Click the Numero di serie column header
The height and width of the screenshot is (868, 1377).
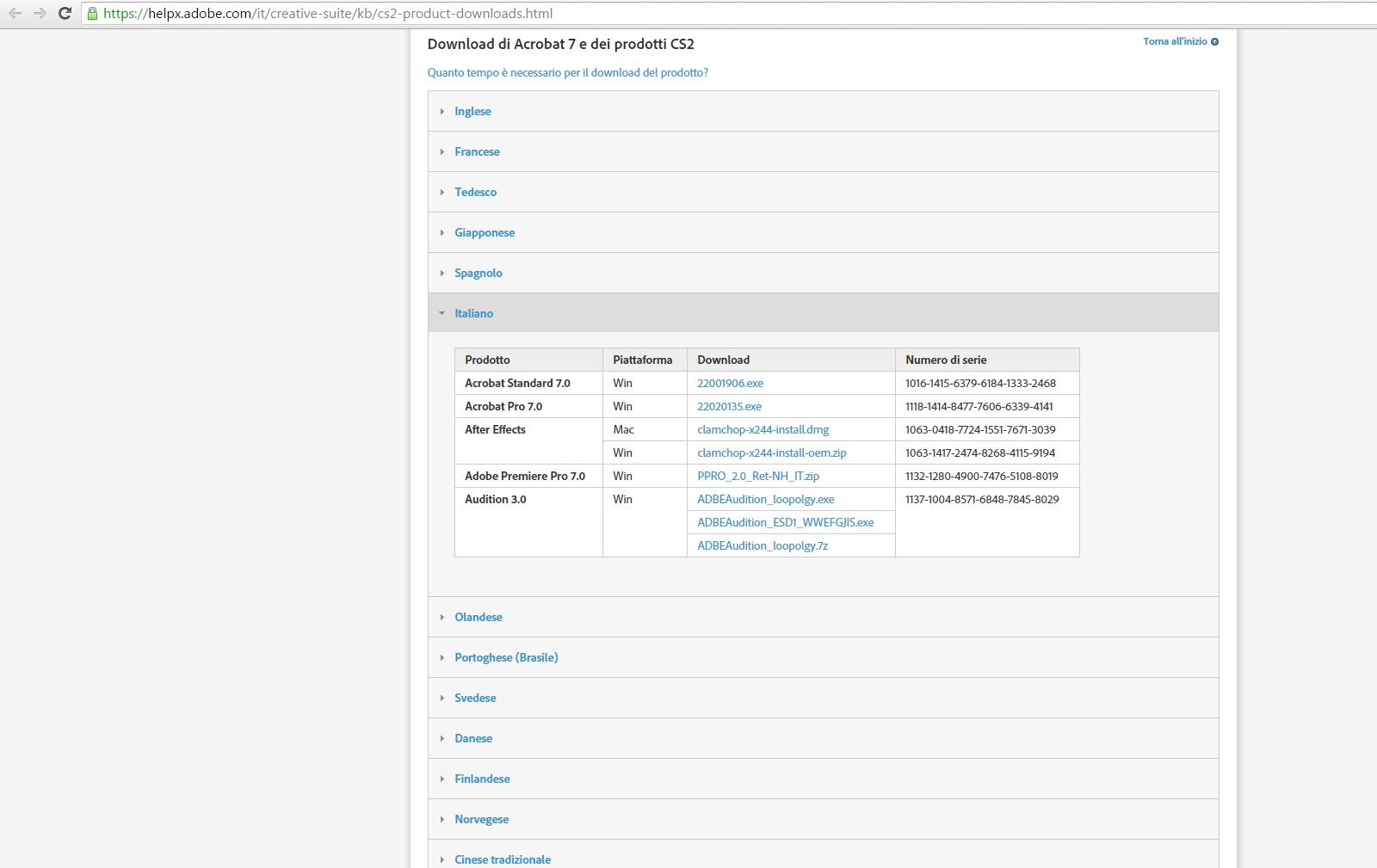click(x=987, y=360)
